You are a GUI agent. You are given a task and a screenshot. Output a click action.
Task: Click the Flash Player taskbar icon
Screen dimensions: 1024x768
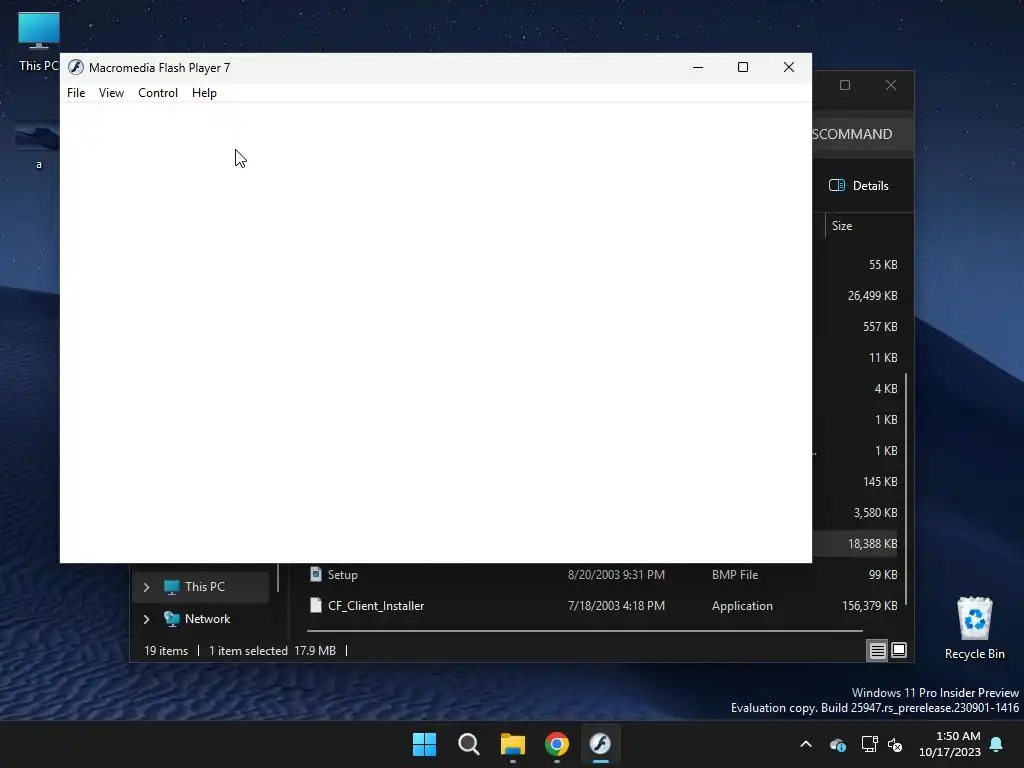pos(600,744)
